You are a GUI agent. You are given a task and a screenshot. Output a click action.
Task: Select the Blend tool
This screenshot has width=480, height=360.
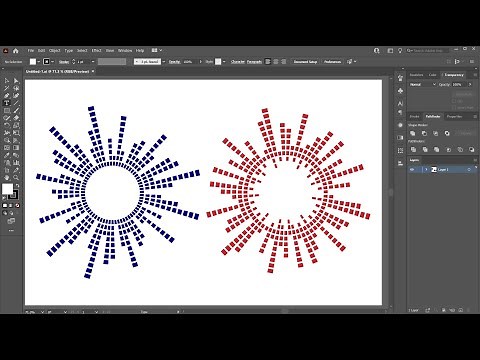[x=16, y=155]
